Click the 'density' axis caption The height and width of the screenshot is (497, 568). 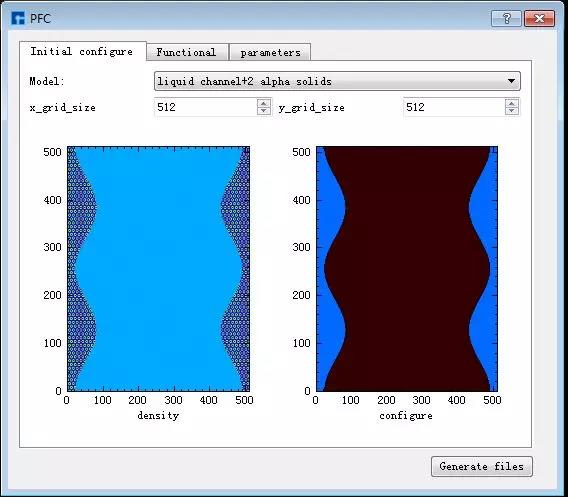click(x=158, y=415)
